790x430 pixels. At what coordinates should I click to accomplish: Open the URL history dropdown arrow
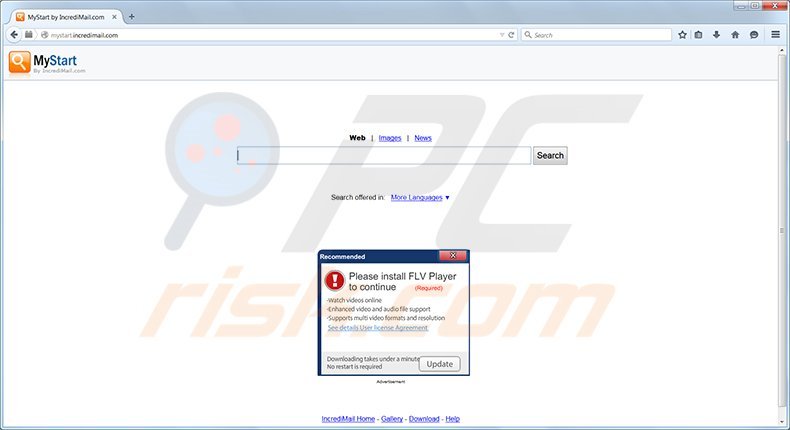(502, 35)
